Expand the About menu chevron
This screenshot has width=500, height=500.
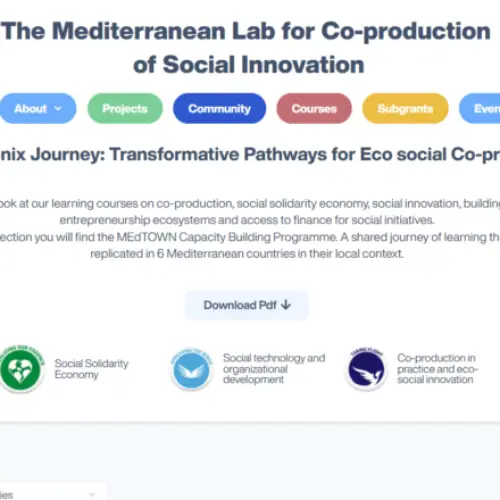58,109
